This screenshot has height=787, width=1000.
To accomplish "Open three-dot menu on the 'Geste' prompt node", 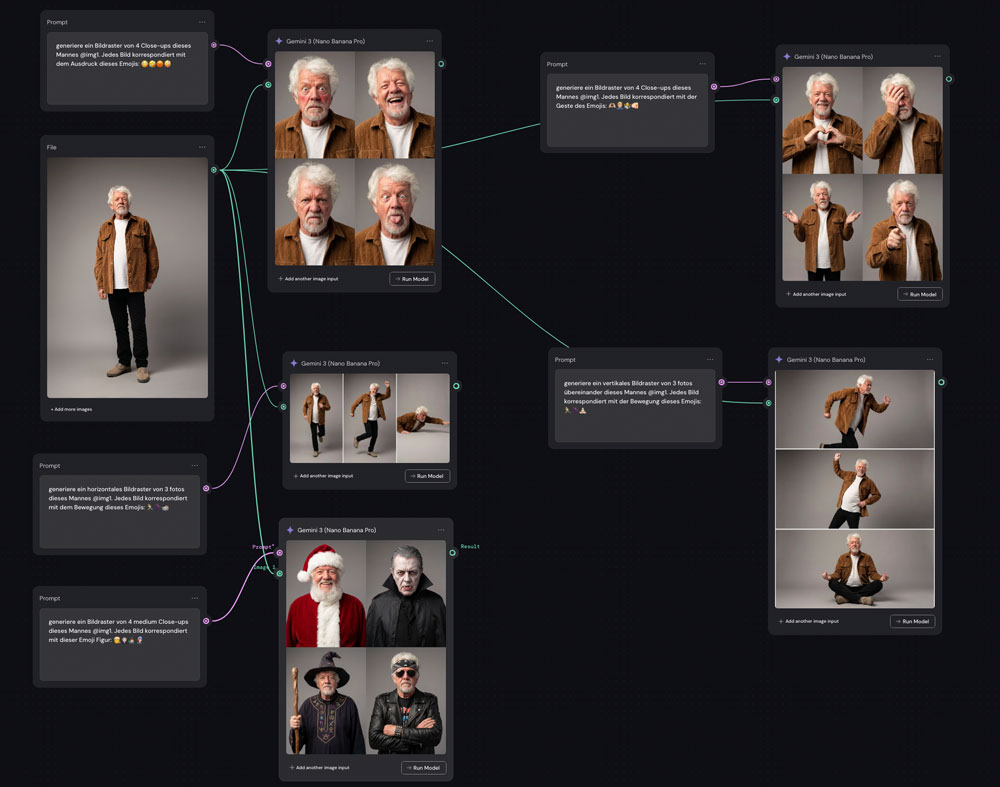I will coord(703,64).
